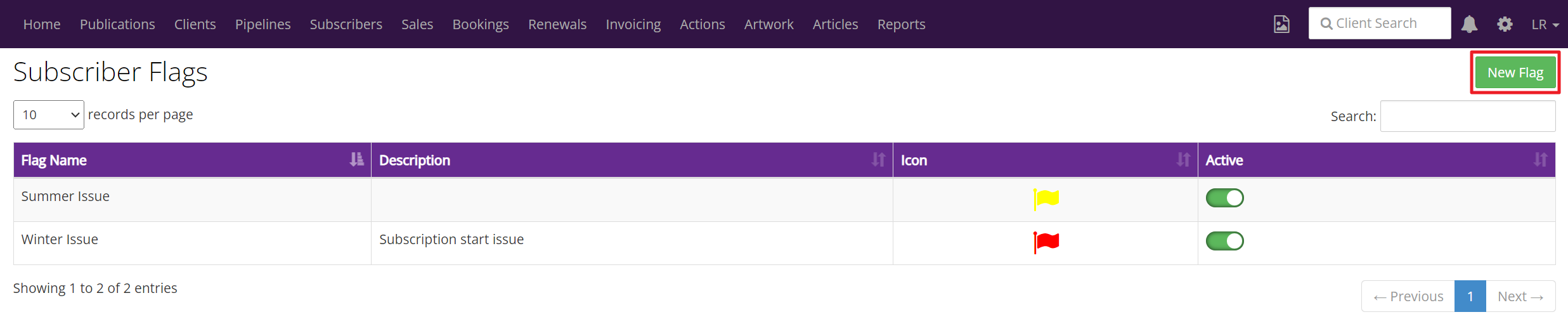Viewport: 1568px width, 331px height.
Task: Open the notifications bell
Action: tap(1469, 24)
